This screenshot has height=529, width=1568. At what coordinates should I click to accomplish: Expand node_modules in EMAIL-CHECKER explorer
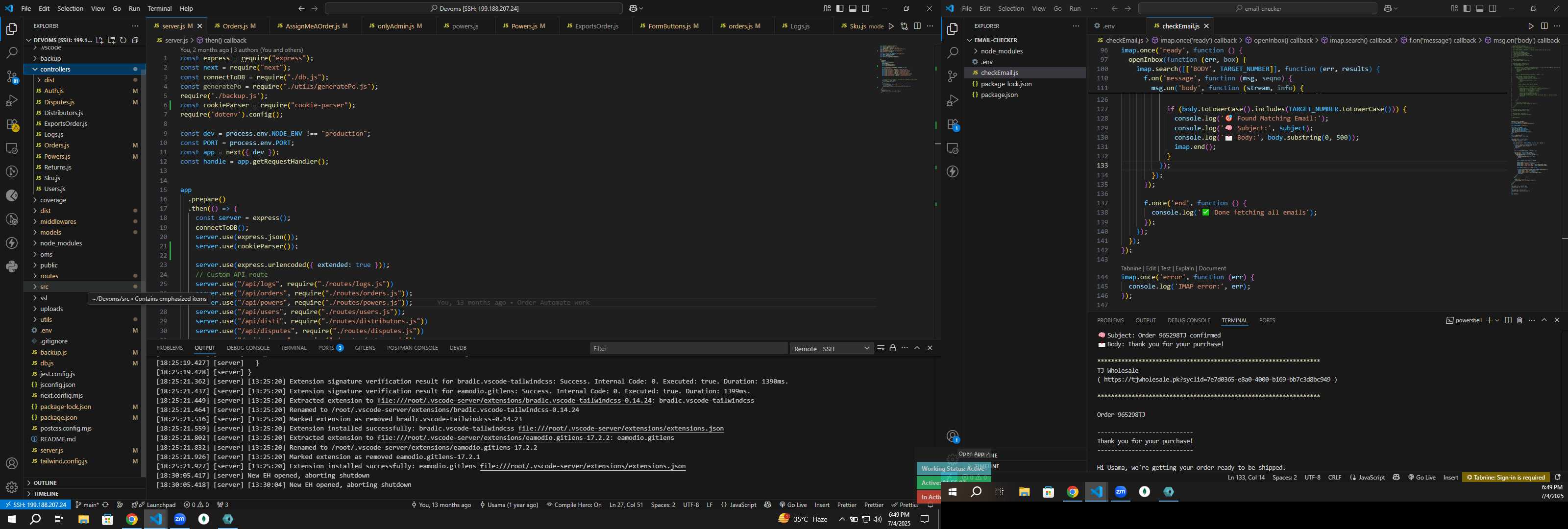(1025, 51)
